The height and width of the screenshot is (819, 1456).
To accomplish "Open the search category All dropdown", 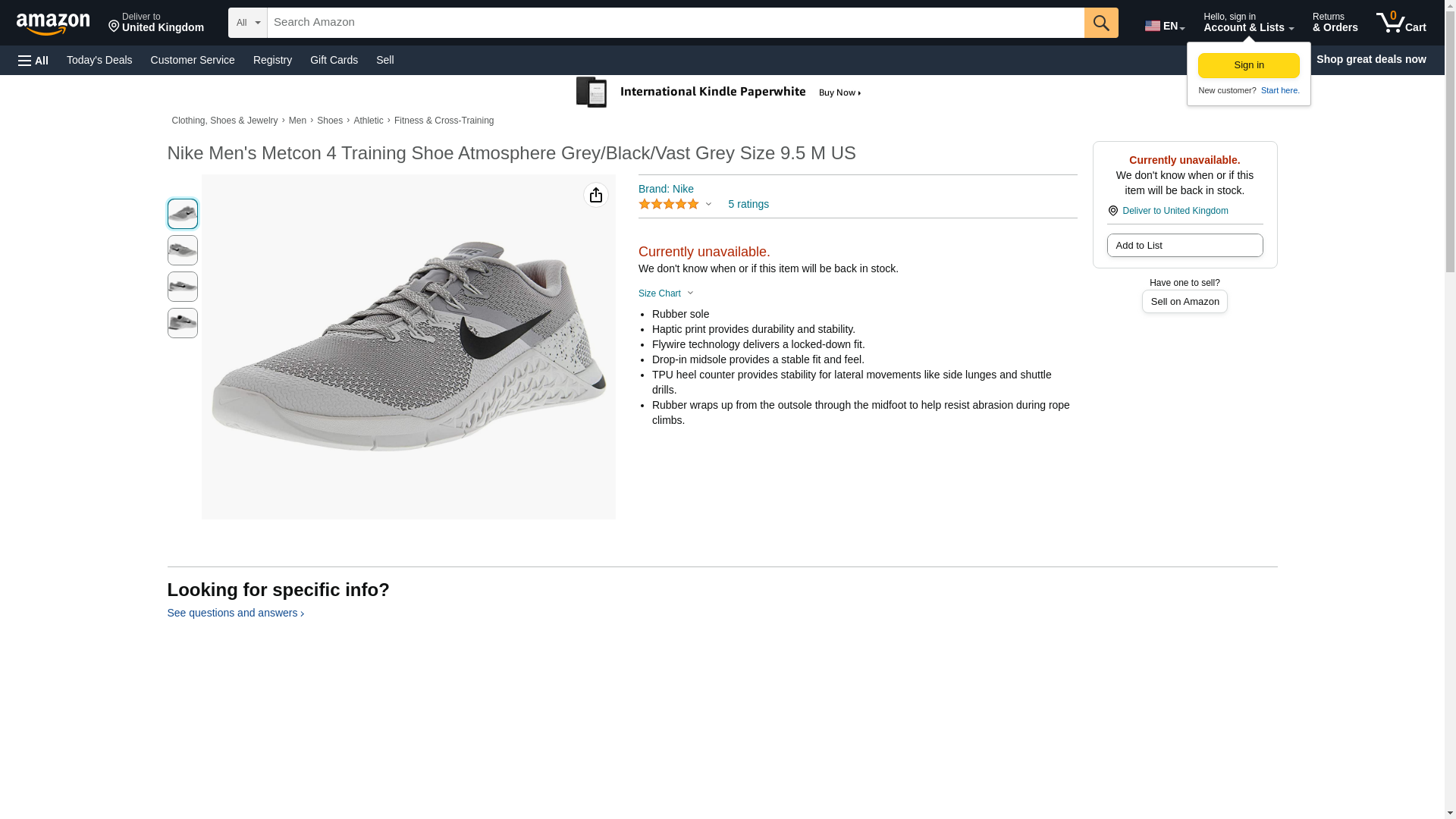I will coord(247,23).
